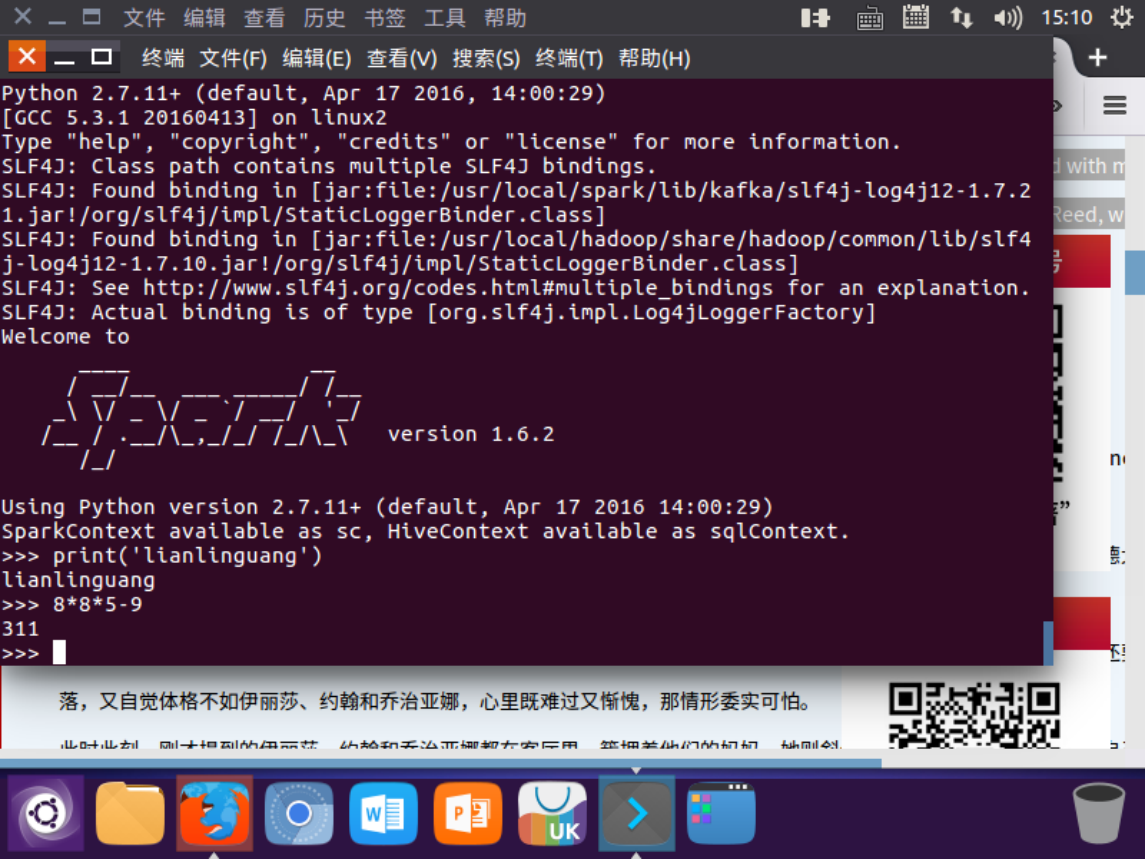Launch the WPS Presentation dock icon

tap(468, 813)
